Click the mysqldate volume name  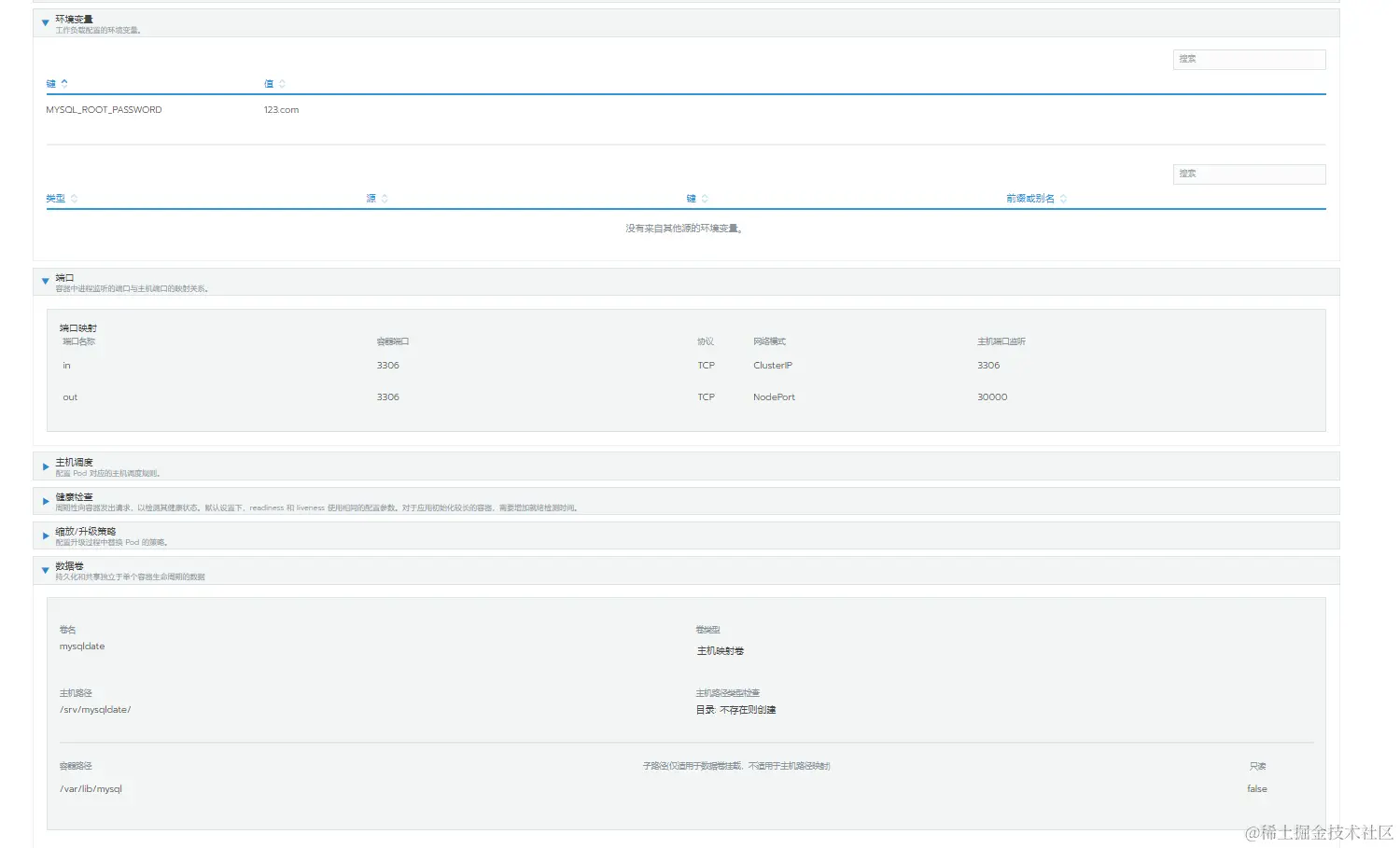click(82, 646)
